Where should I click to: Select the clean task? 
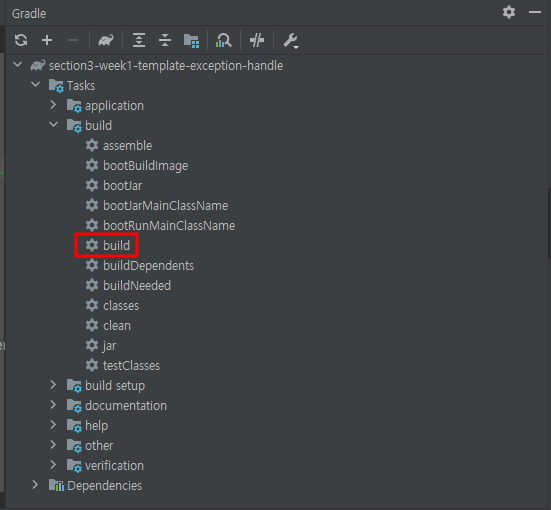117,326
